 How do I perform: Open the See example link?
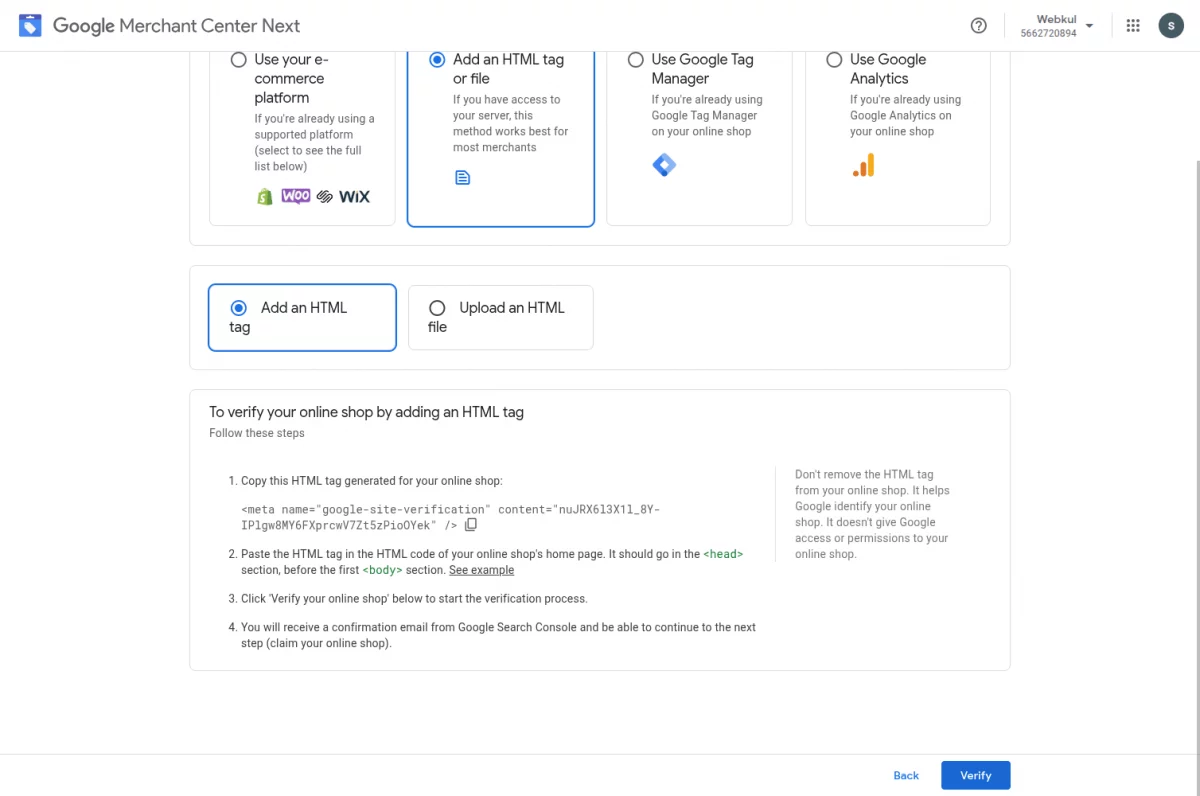481,570
